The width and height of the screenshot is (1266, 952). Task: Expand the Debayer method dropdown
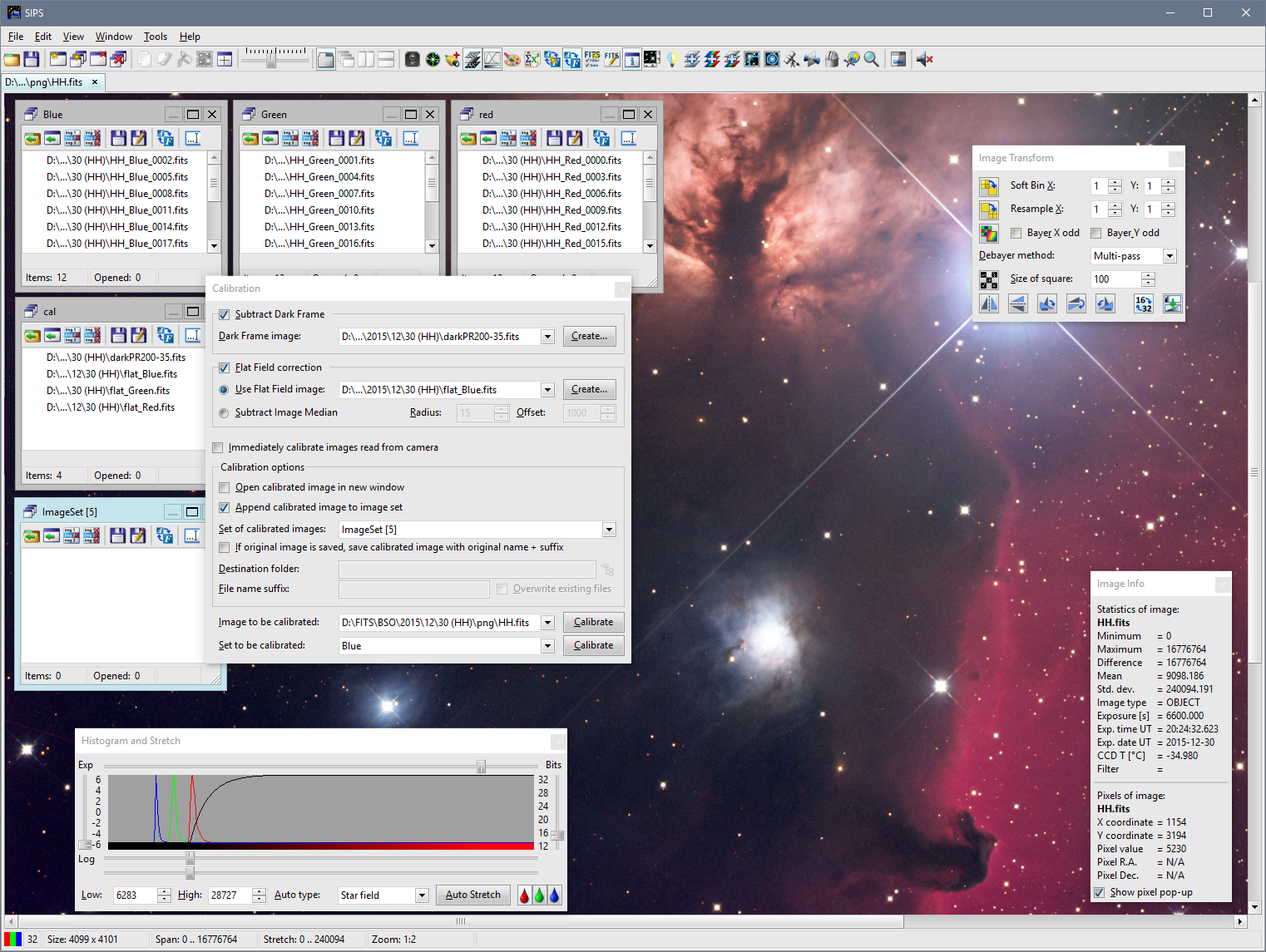[1170, 256]
